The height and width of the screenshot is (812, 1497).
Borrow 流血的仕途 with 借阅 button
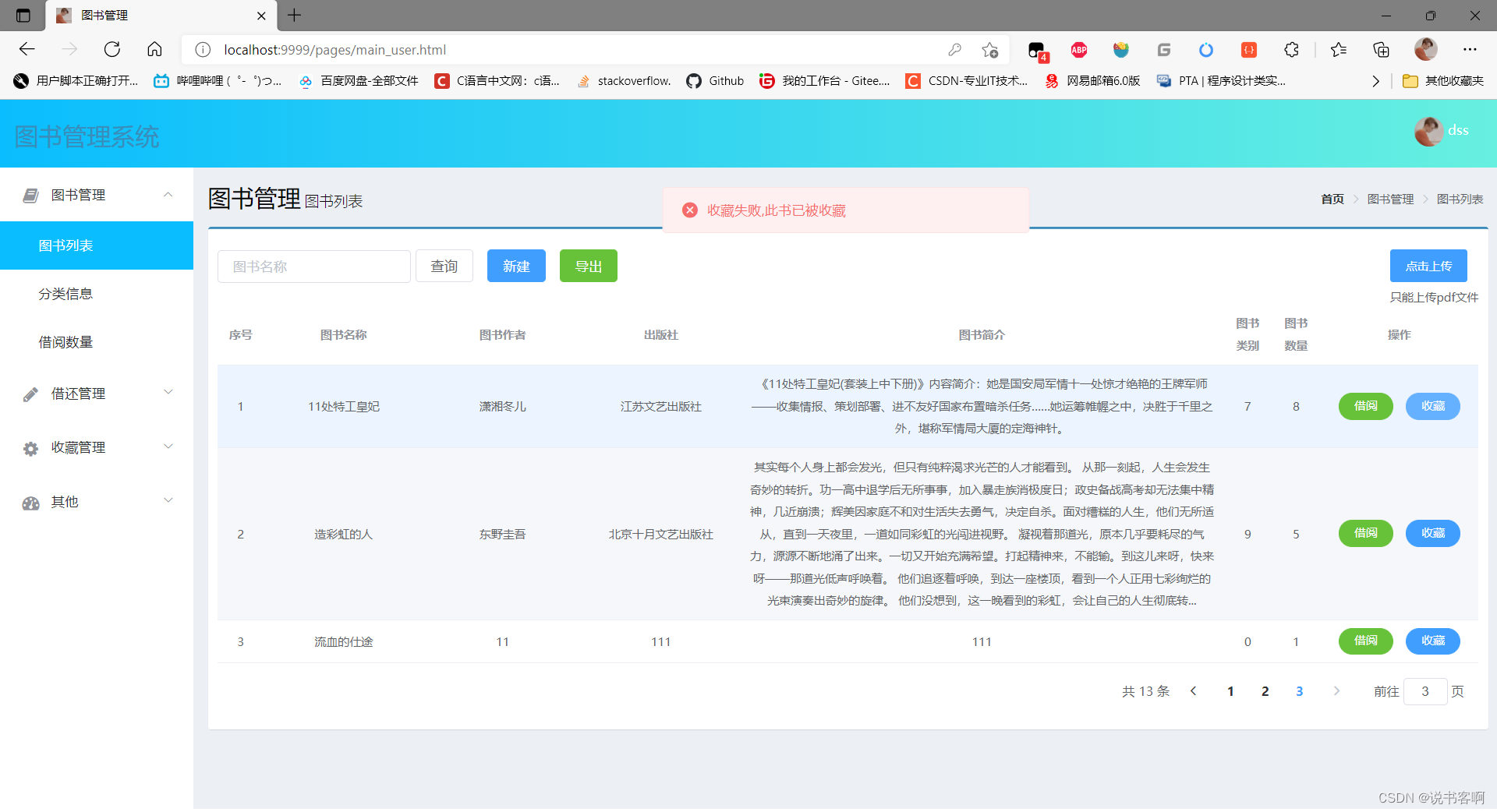pos(1366,641)
